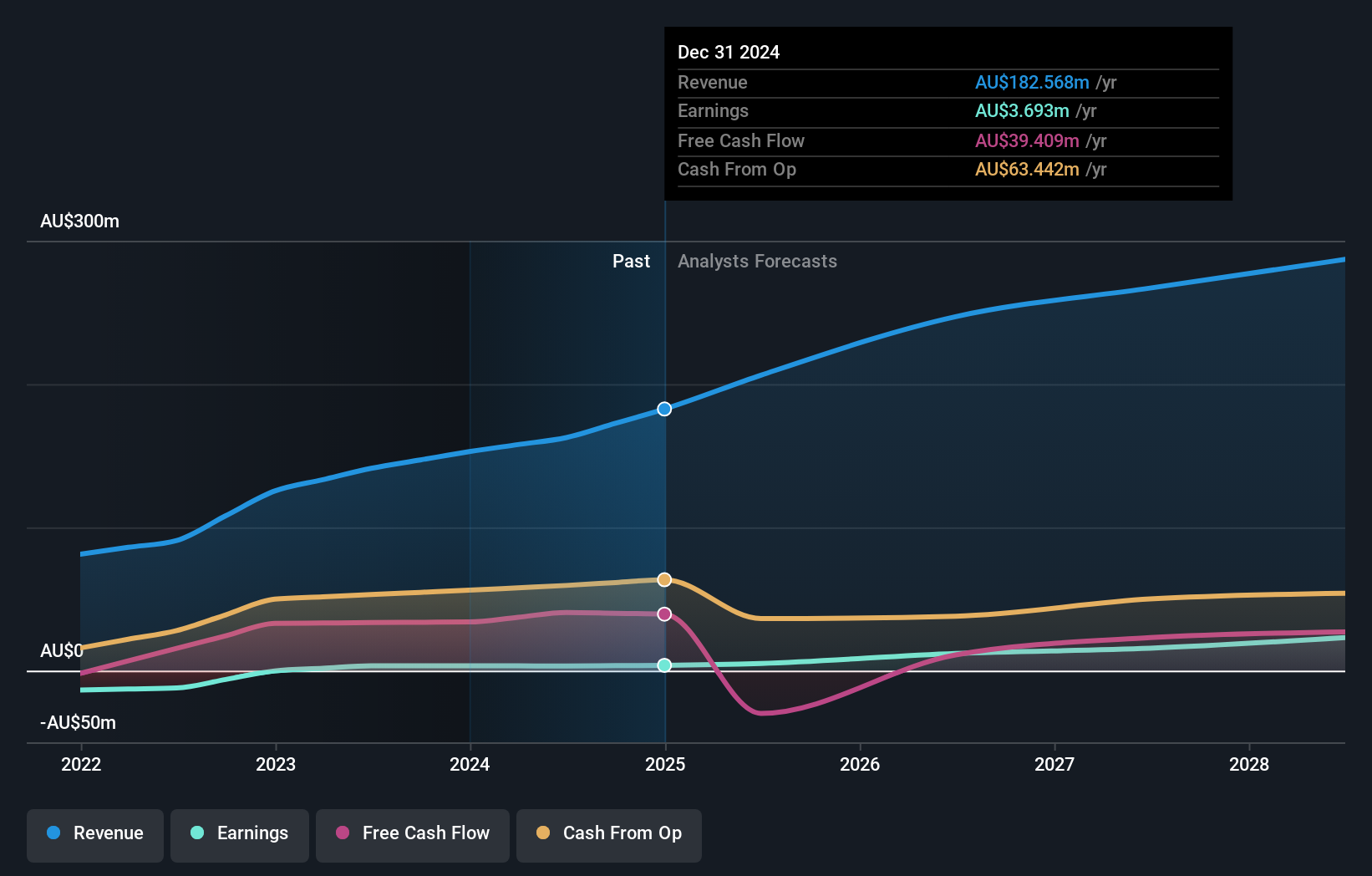Image resolution: width=1372 pixels, height=876 pixels.
Task: Click the teal Earnings data point marker
Action: 664,665
